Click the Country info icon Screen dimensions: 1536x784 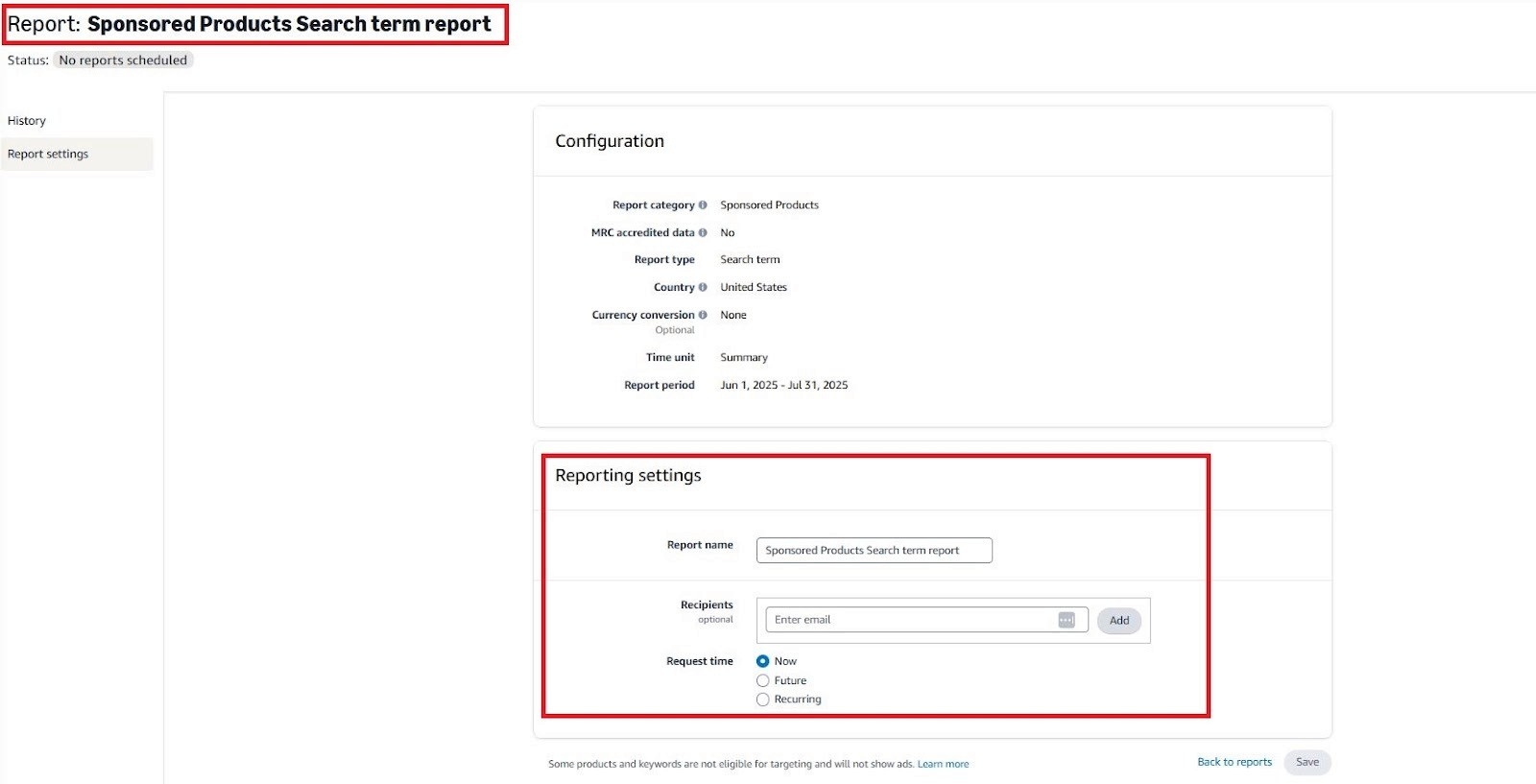coord(703,287)
